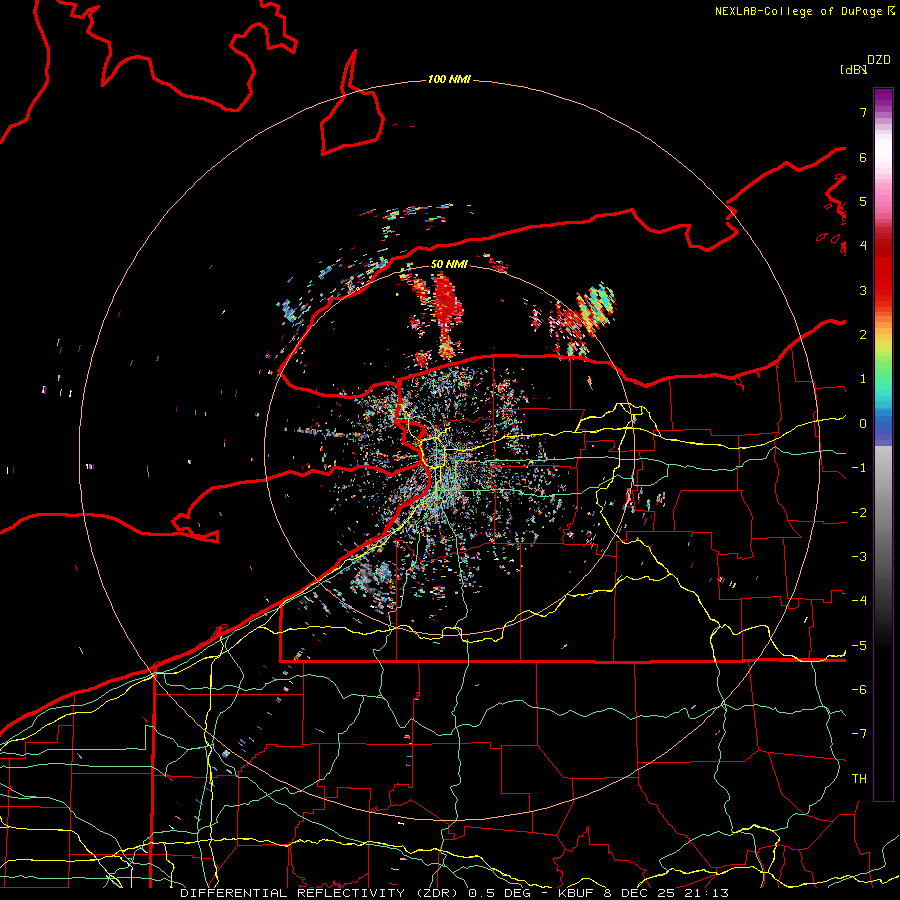
Task: Click the positive 5 scale value
Action: tap(863, 201)
